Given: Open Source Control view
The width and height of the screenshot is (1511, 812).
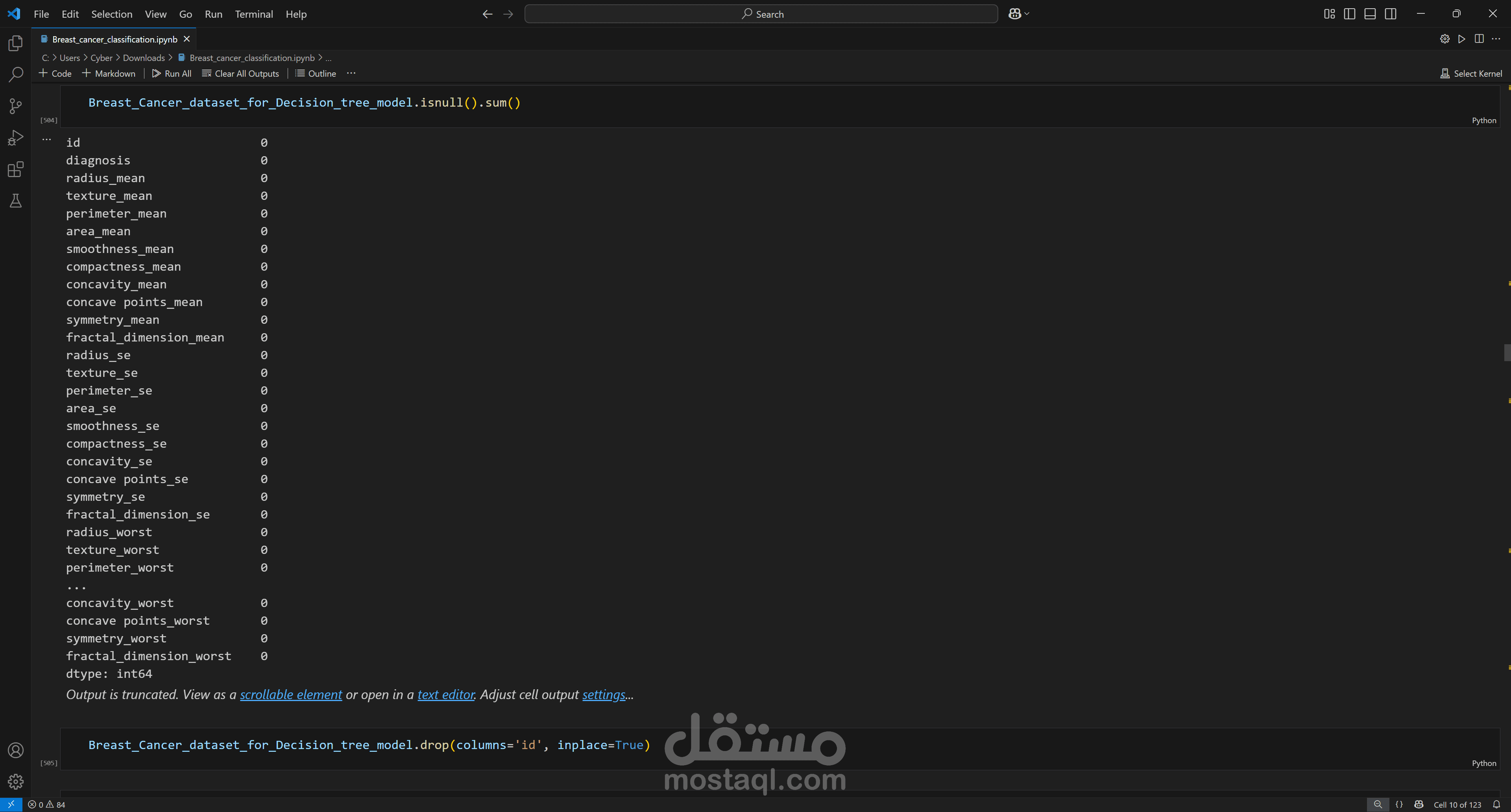Looking at the screenshot, I should [16, 106].
